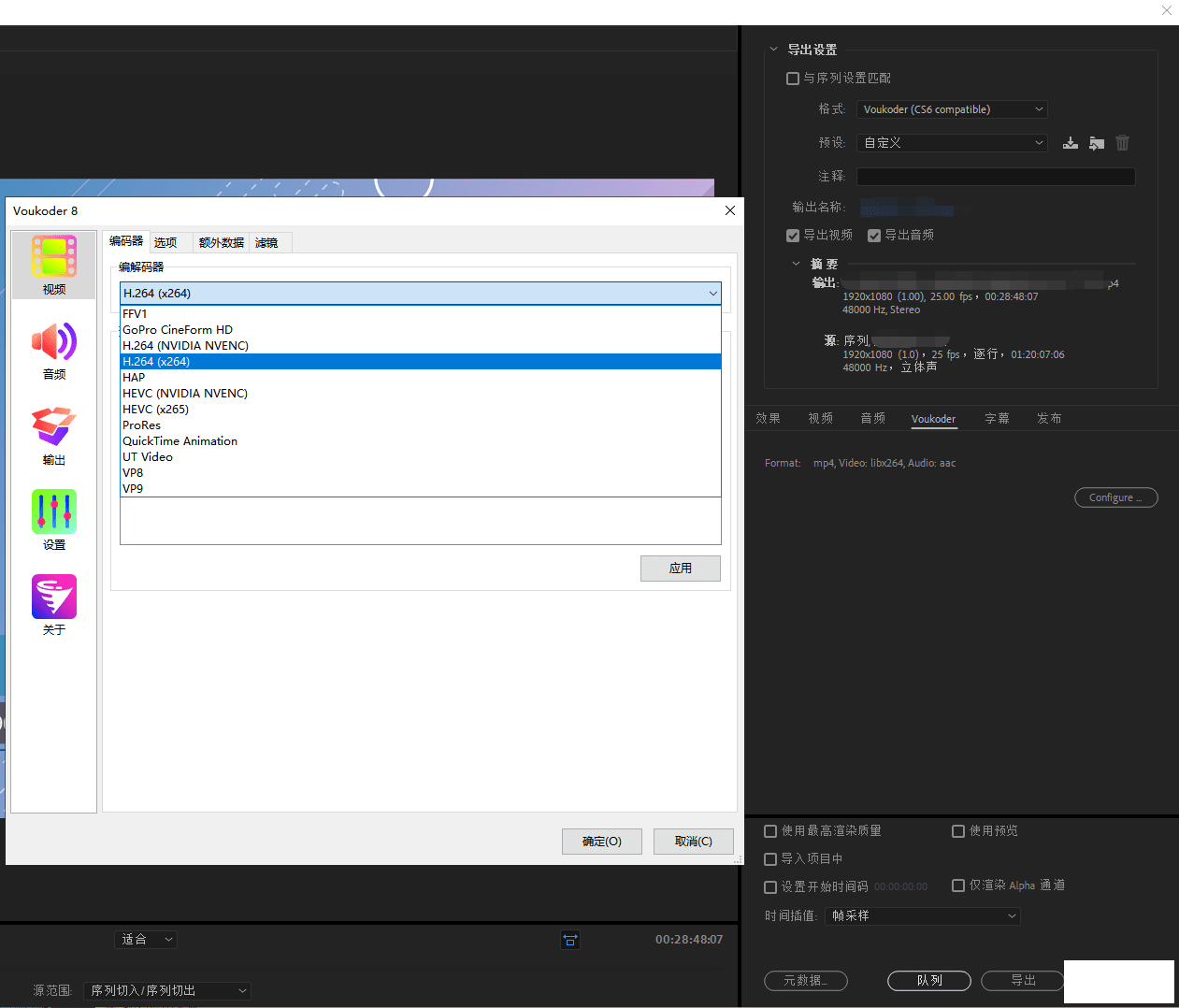Viewport: 1179px width, 1008px height.
Task: Switch to the 效果 tab
Action: click(769, 419)
